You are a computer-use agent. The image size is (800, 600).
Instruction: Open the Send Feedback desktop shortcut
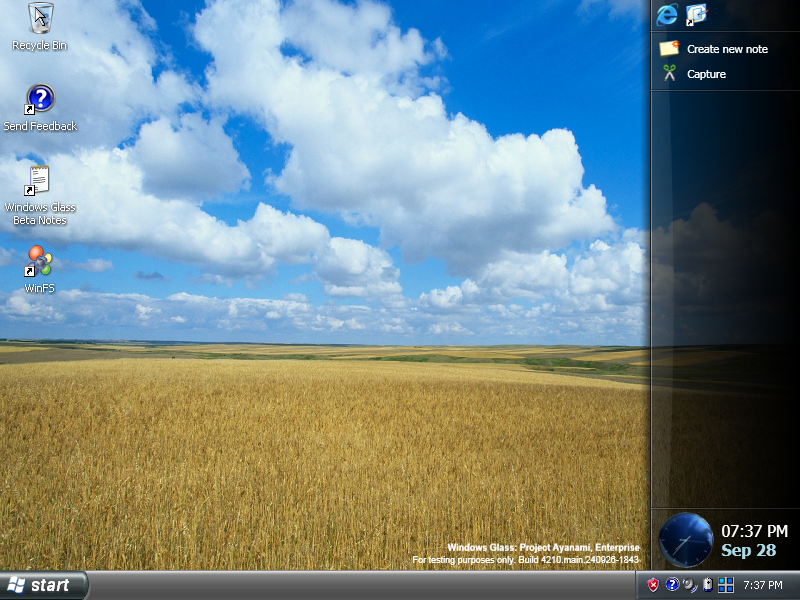(x=40, y=108)
